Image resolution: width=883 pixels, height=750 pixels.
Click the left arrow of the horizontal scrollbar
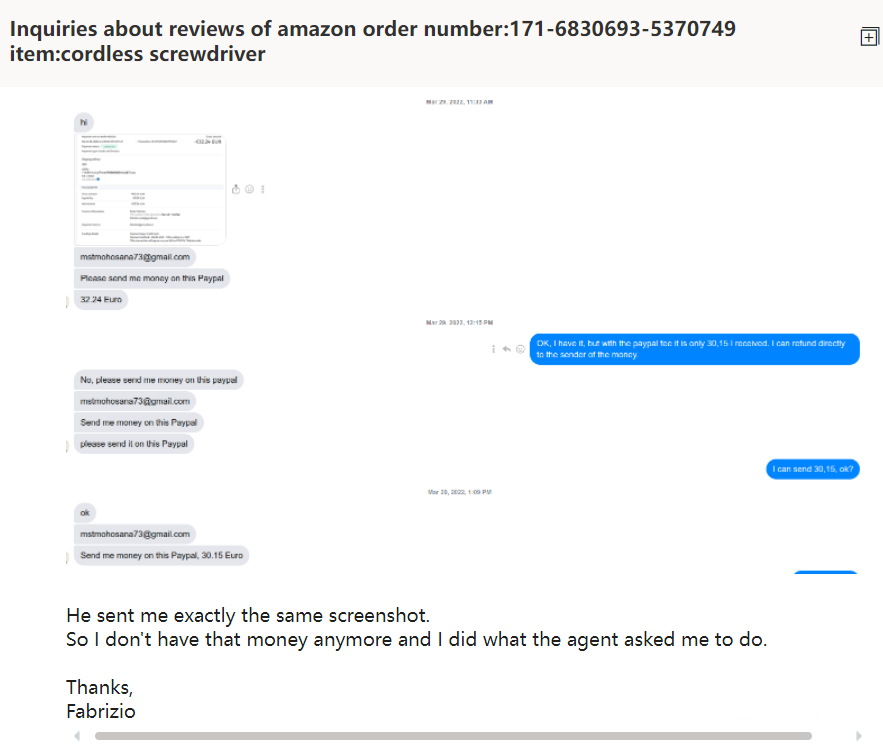point(78,736)
